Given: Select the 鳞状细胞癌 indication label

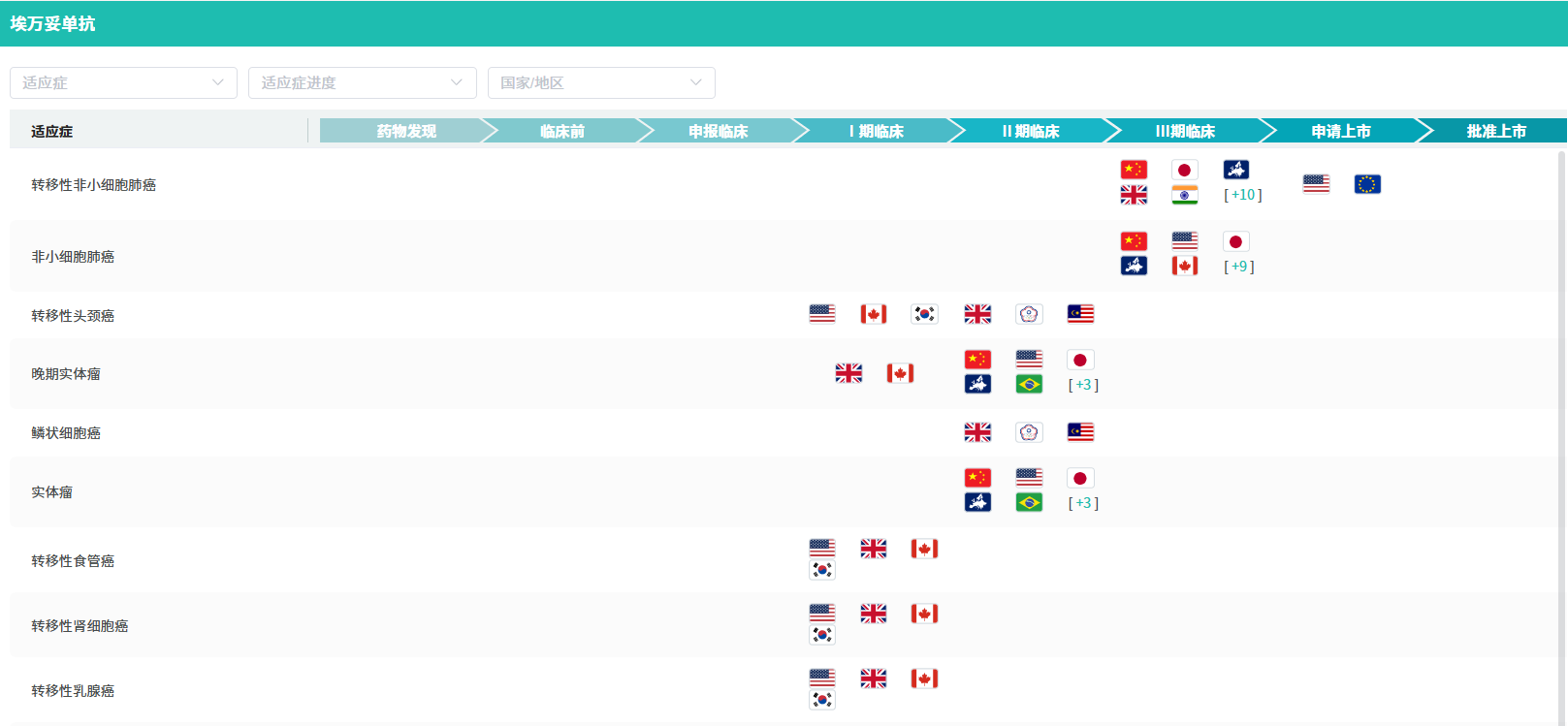Looking at the screenshot, I should 66,433.
